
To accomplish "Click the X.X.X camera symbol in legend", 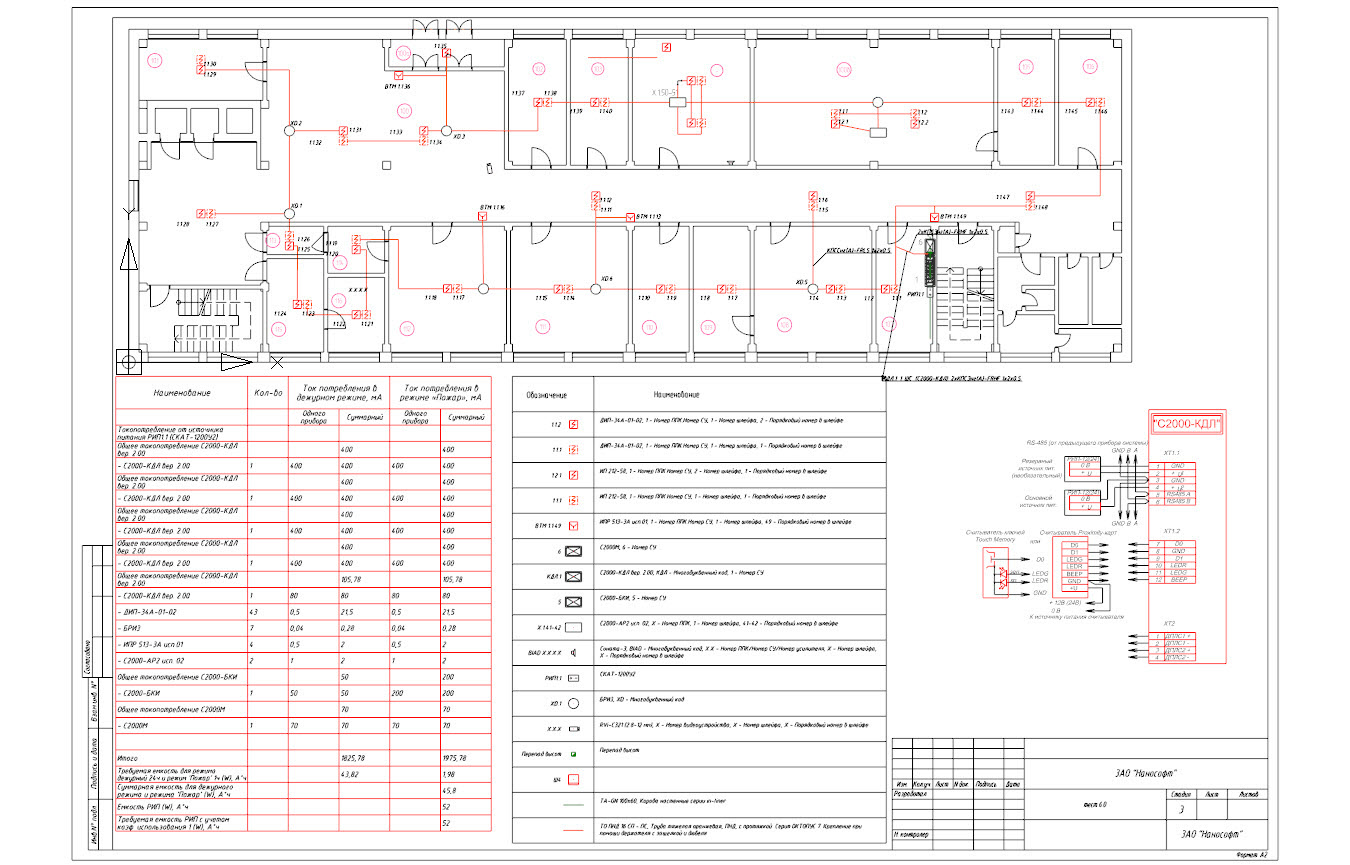I will 574,729.
